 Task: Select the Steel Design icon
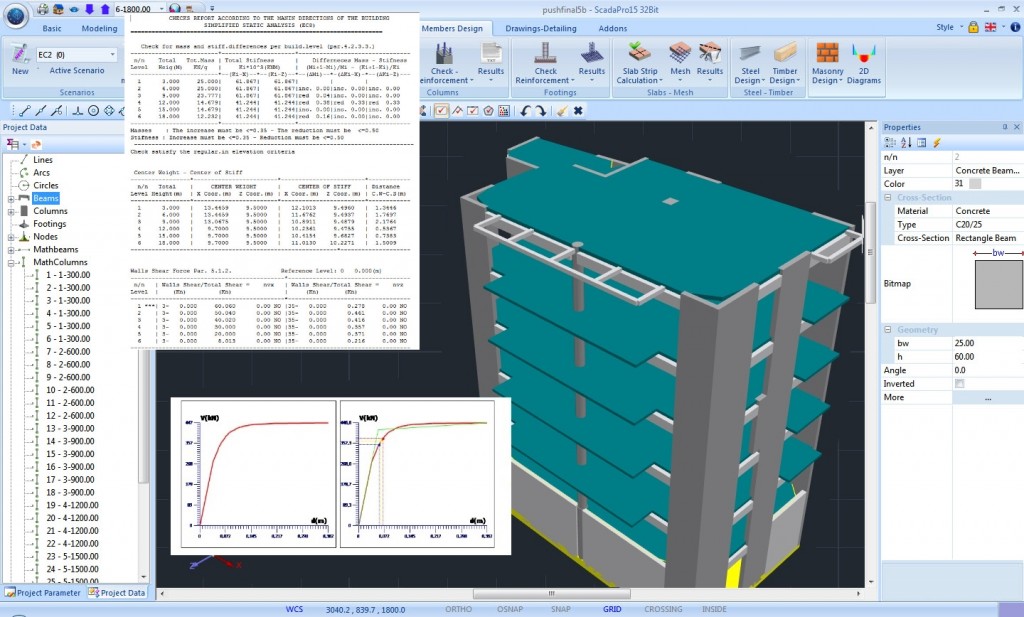[748, 55]
